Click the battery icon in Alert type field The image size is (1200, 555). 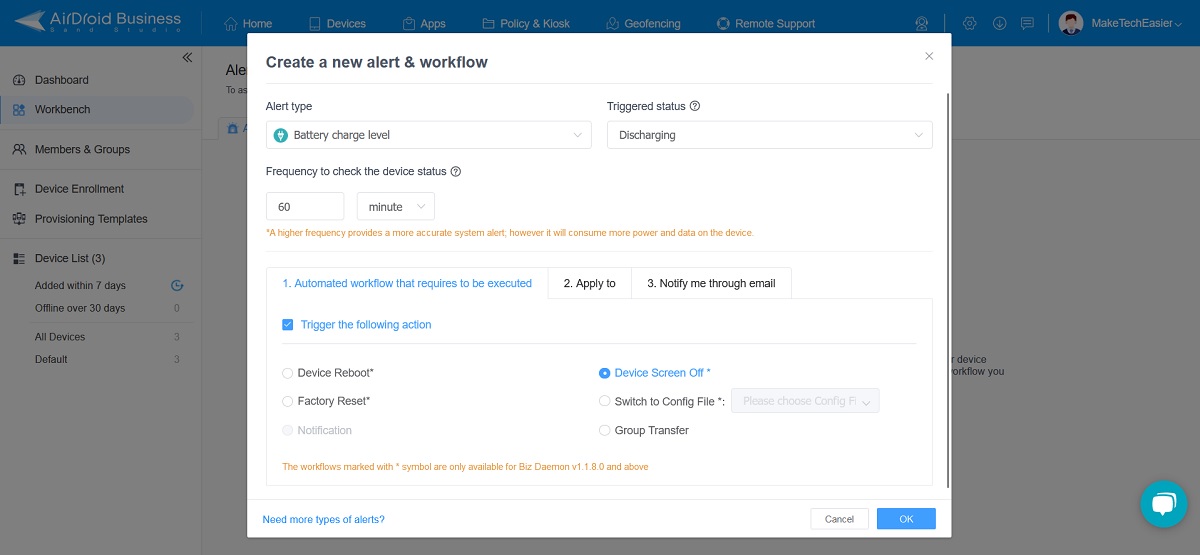[x=281, y=135]
